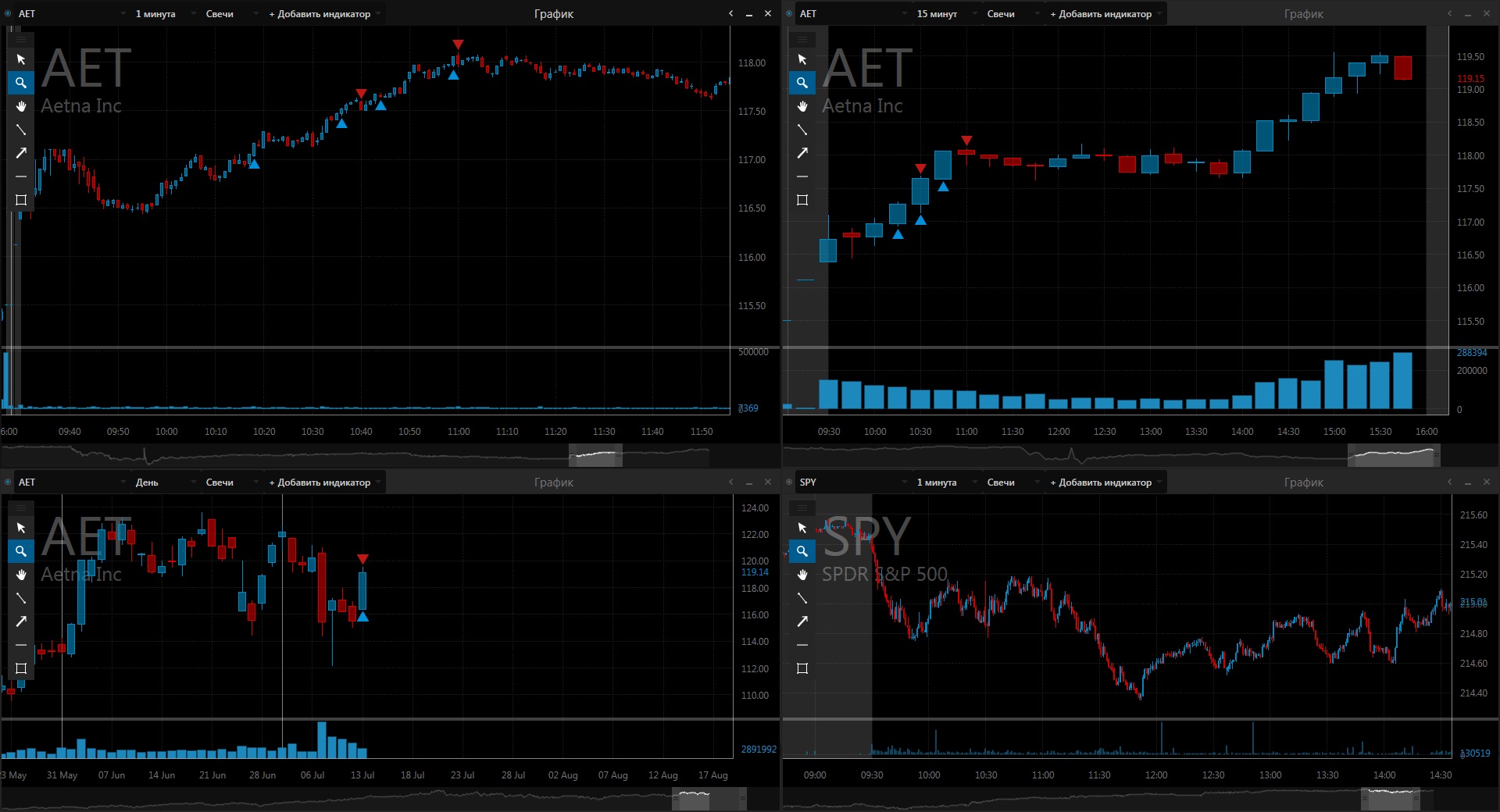The height and width of the screenshot is (812, 1500).
Task: Select hand pan tool in AET daily chart
Action: 21,575
